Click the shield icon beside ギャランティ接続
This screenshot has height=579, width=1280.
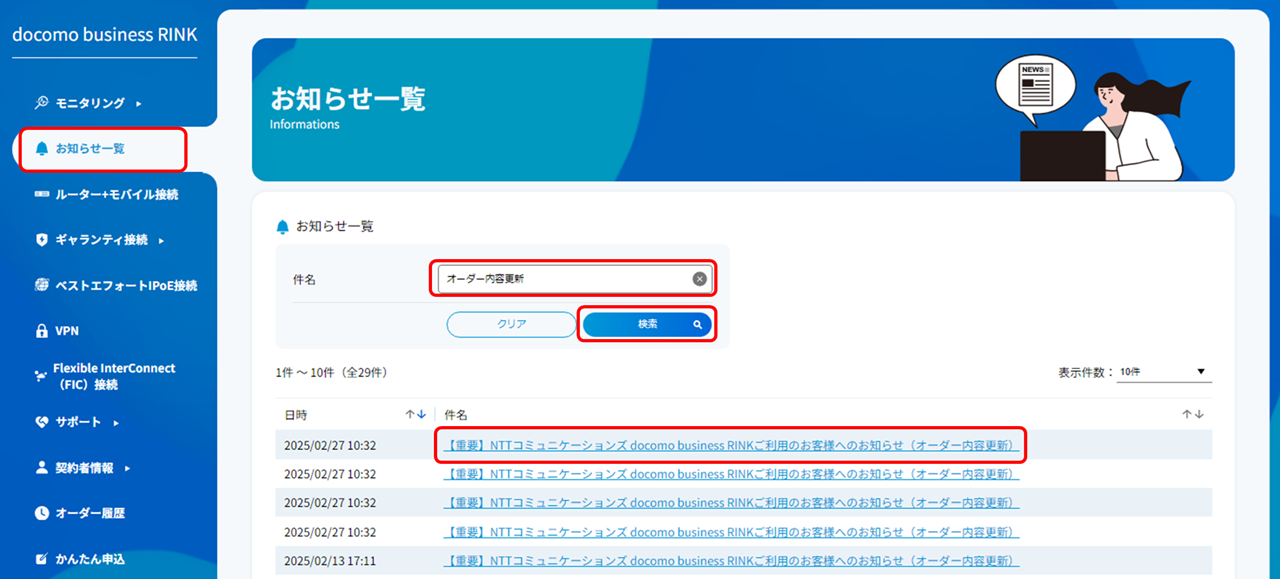tap(41, 240)
